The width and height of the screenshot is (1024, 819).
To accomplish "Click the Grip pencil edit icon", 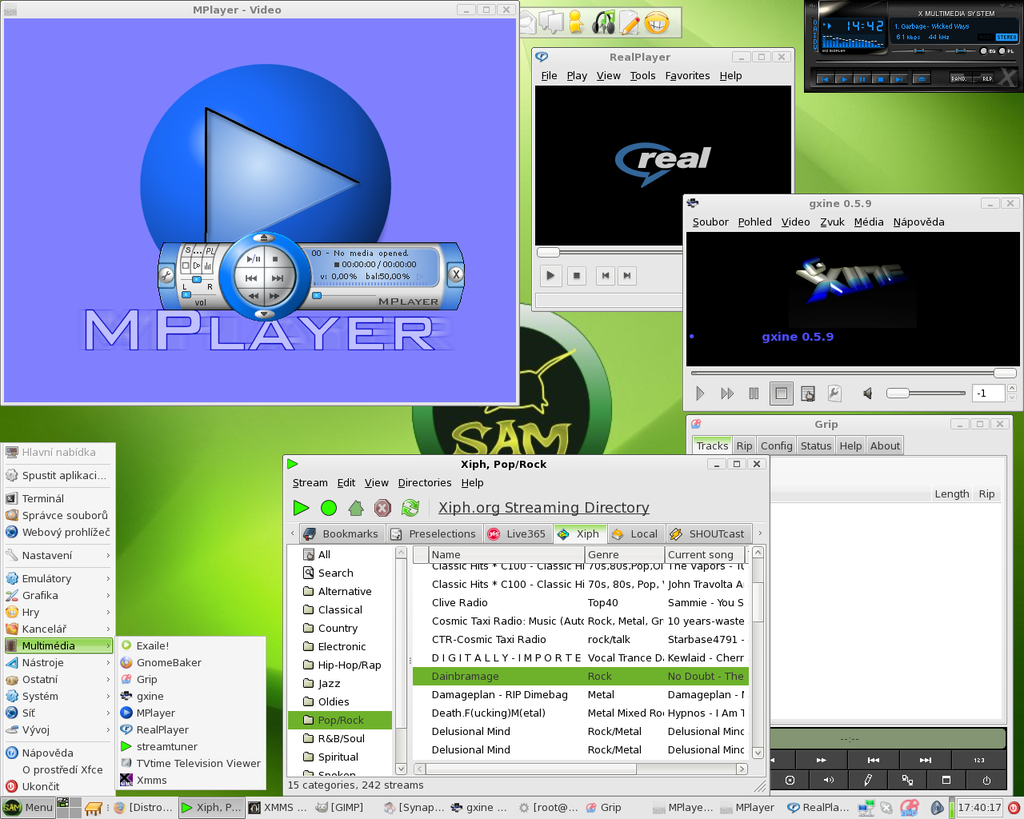I will (868, 780).
